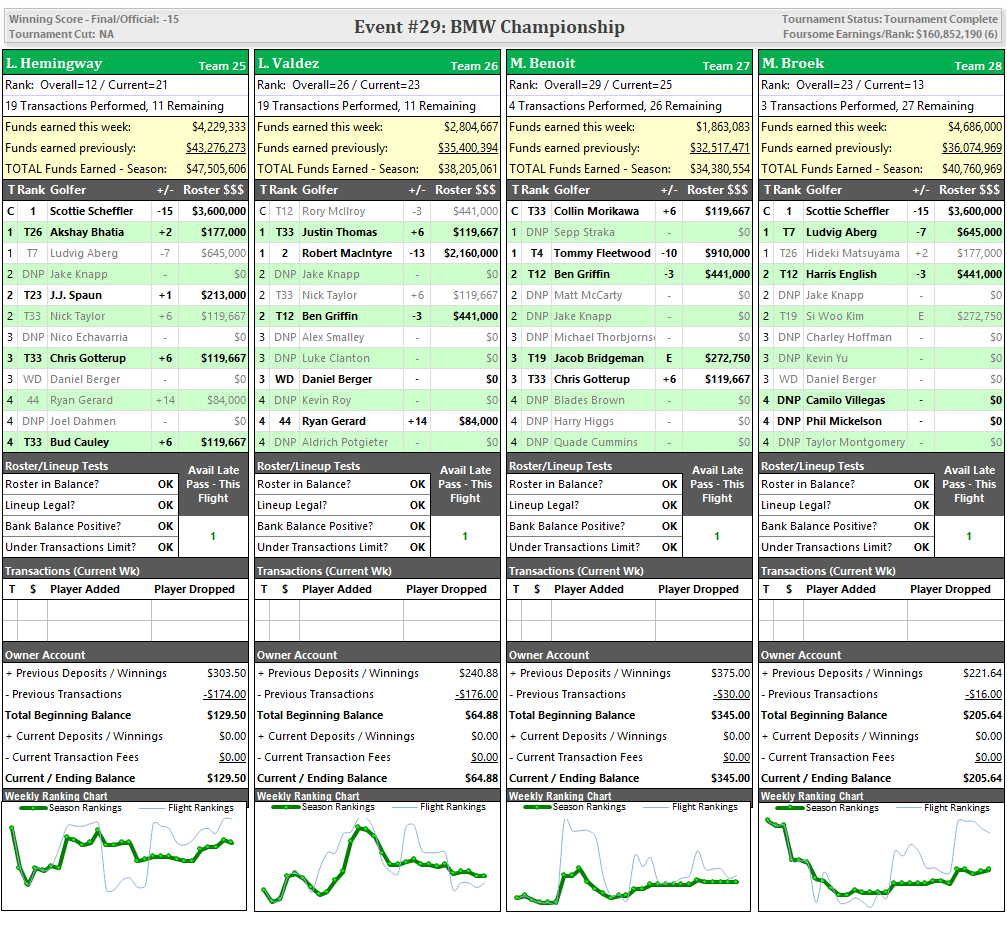1007x930 pixels.
Task: Open M. Broek's weekly ranking chart
Action: coord(881,855)
